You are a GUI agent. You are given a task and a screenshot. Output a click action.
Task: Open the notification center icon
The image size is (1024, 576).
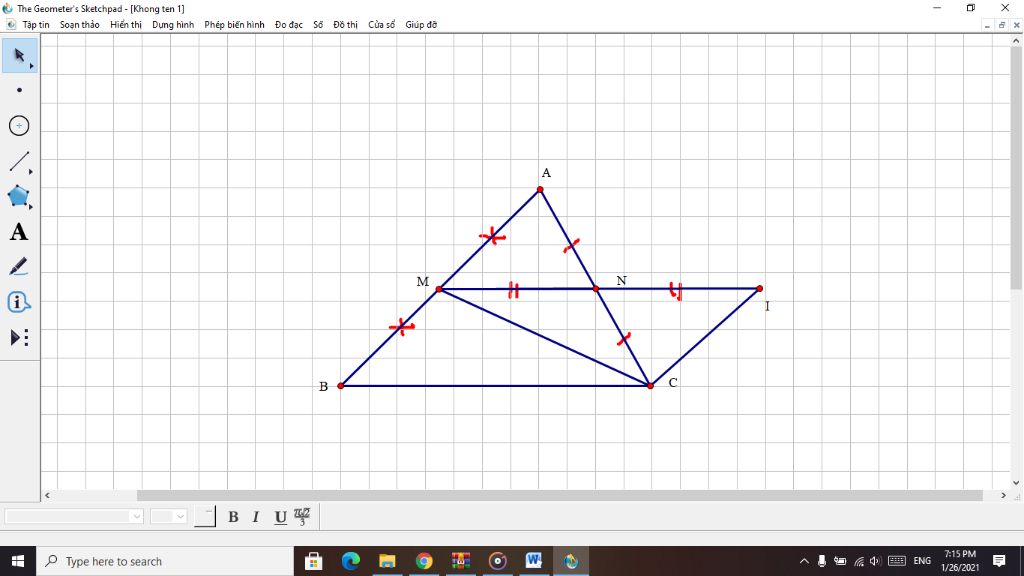click(999, 561)
